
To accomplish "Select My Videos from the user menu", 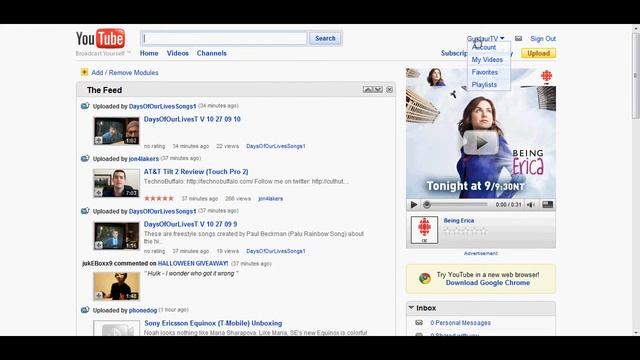I will (487, 60).
